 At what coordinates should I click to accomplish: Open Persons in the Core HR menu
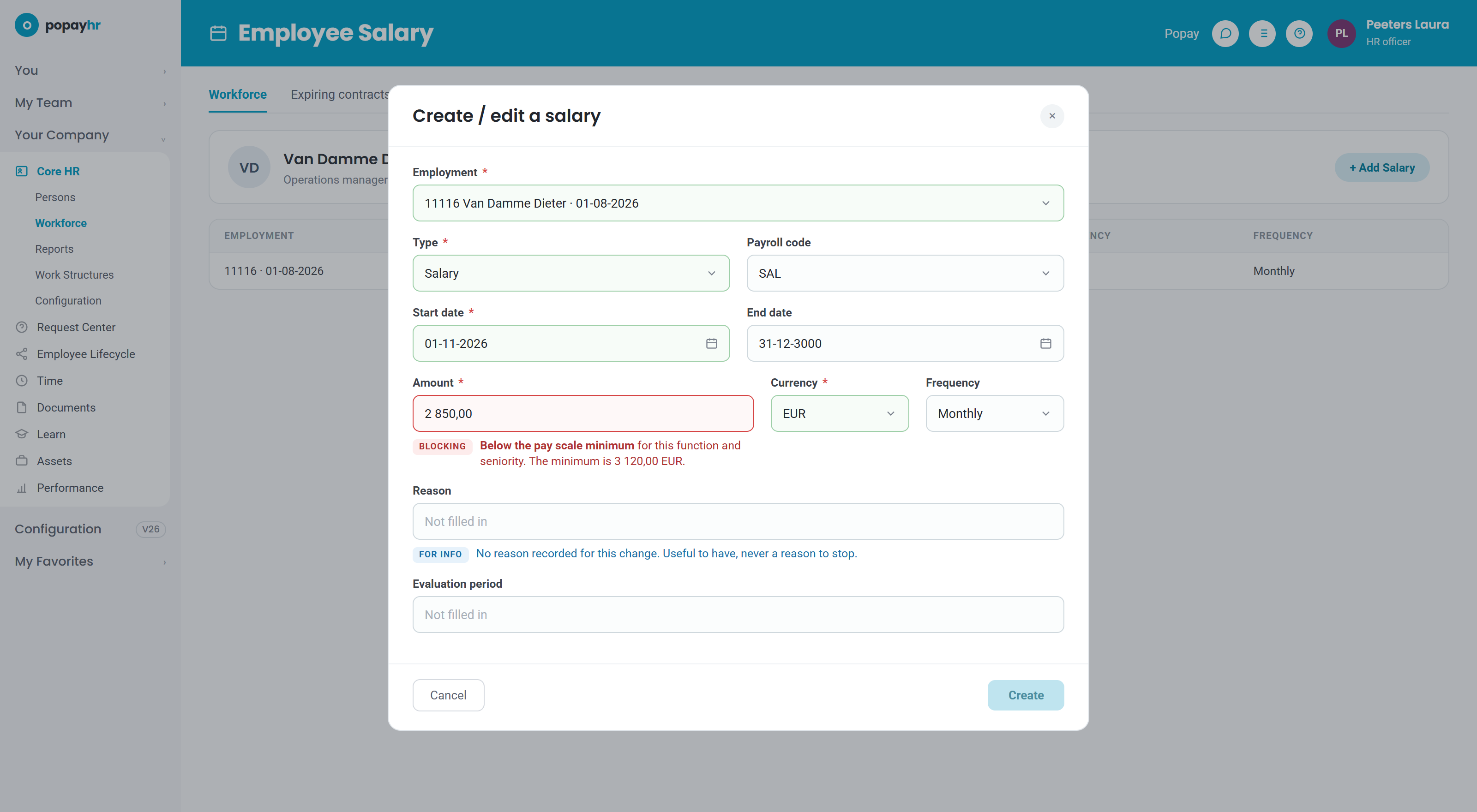[55, 197]
